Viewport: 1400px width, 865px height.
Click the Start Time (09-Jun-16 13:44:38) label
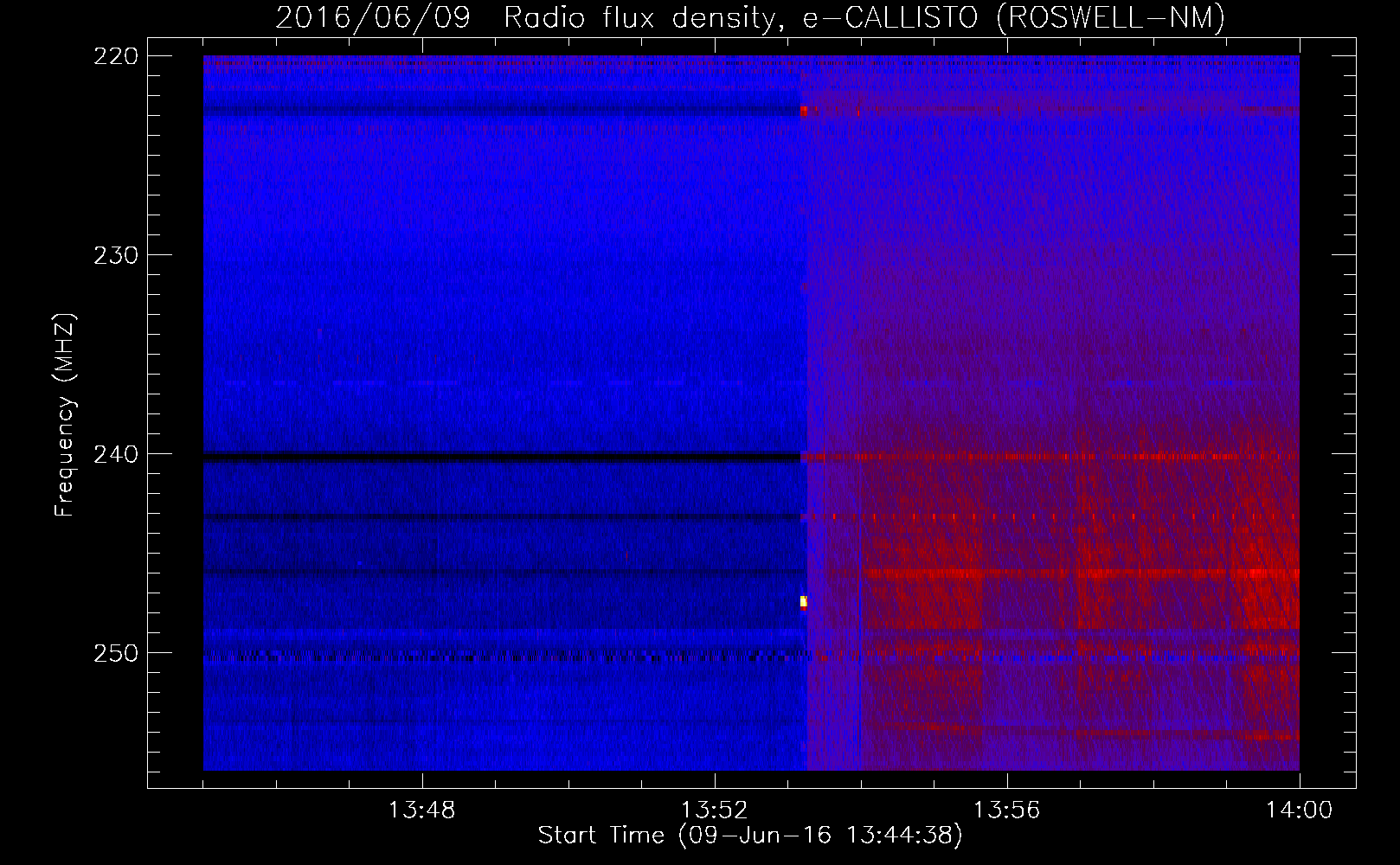[749, 836]
